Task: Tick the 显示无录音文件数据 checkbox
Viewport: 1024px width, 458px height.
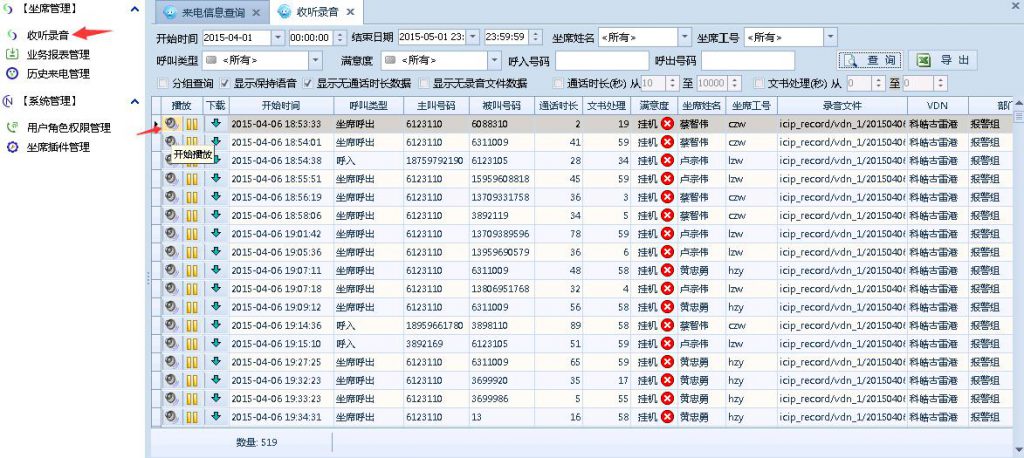Action: pyautogui.click(x=425, y=83)
